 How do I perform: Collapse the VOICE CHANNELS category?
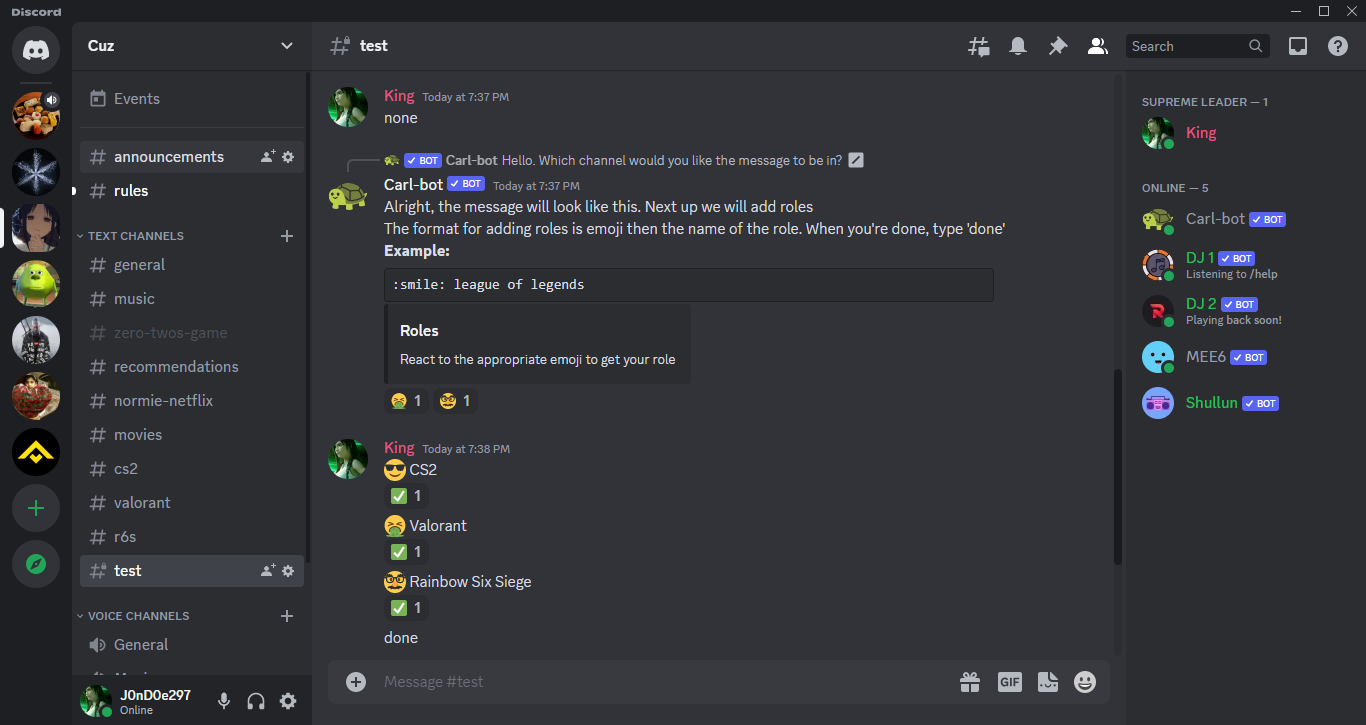[138, 616]
